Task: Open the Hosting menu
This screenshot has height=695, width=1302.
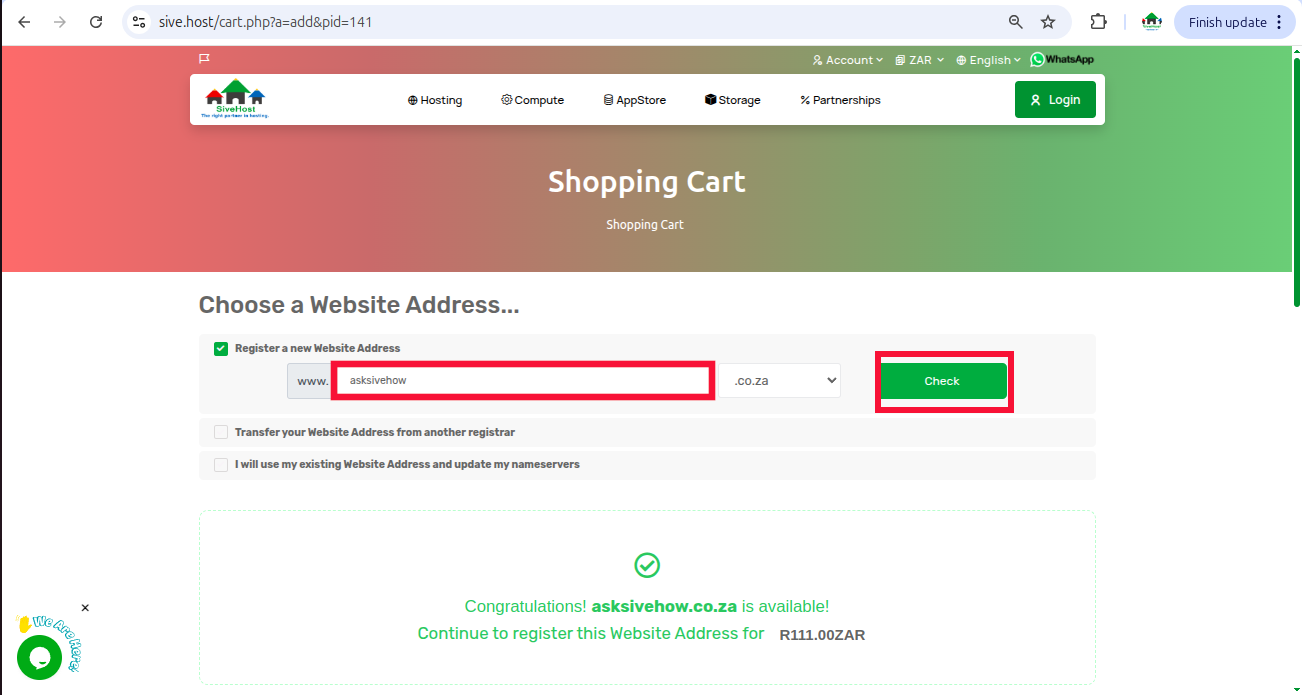Action: pyautogui.click(x=435, y=100)
